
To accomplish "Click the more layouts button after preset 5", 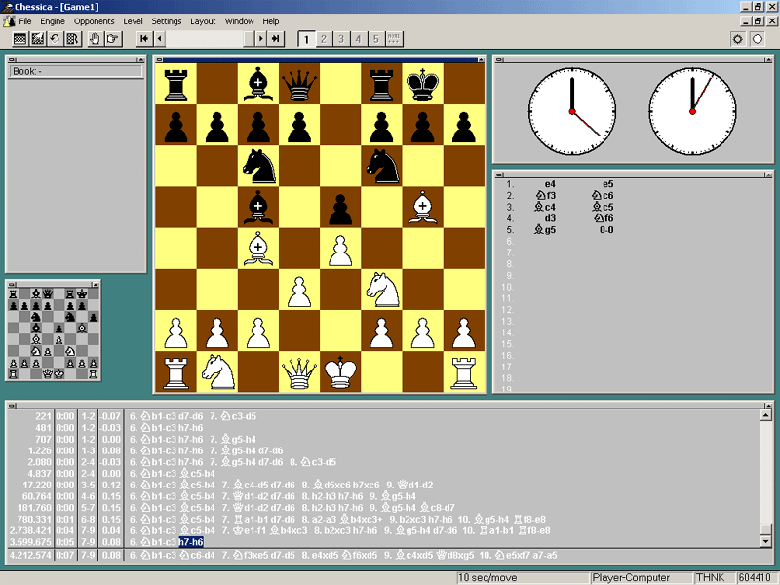I will tap(393, 39).
